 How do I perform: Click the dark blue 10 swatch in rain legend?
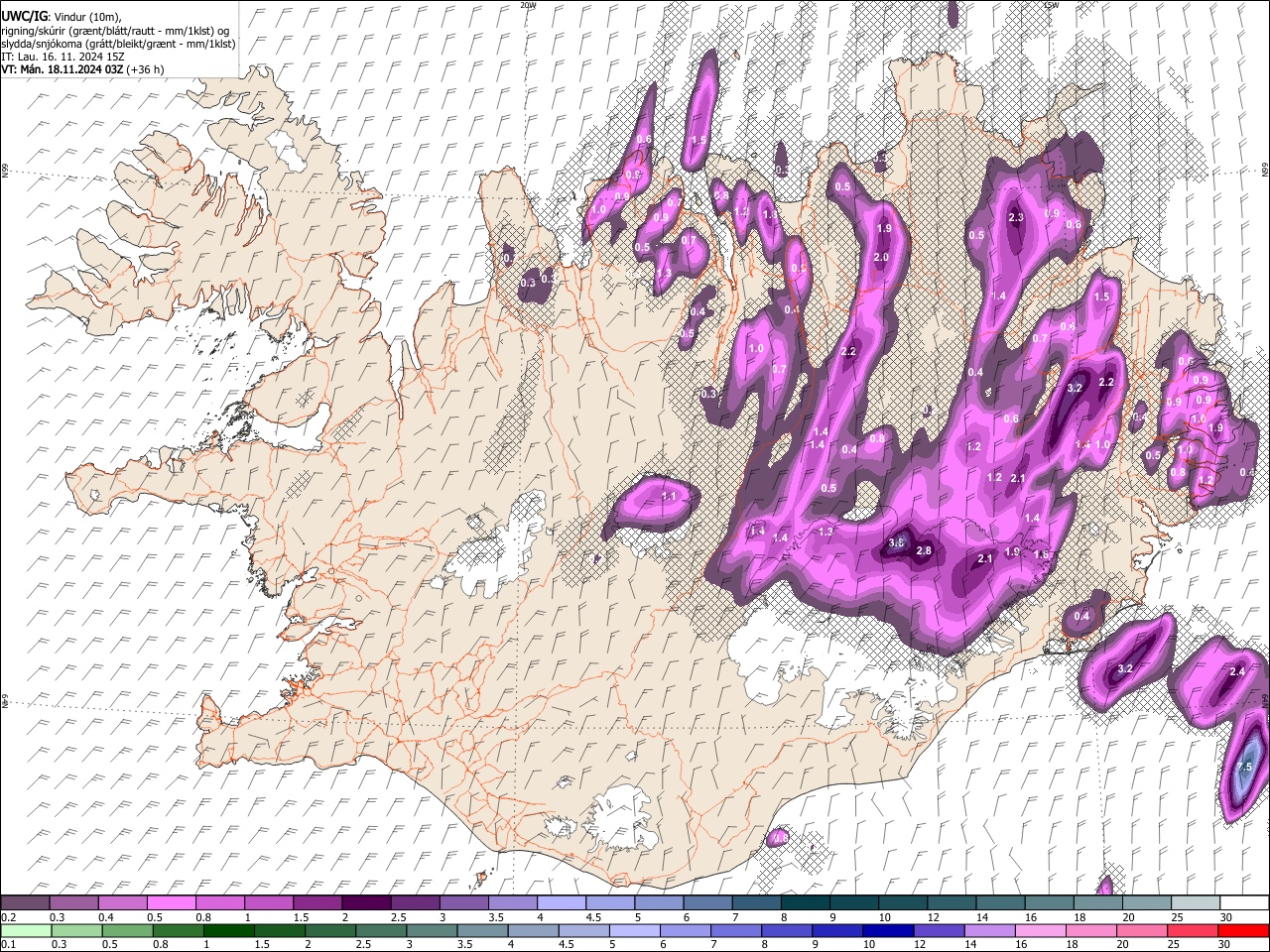click(888, 930)
